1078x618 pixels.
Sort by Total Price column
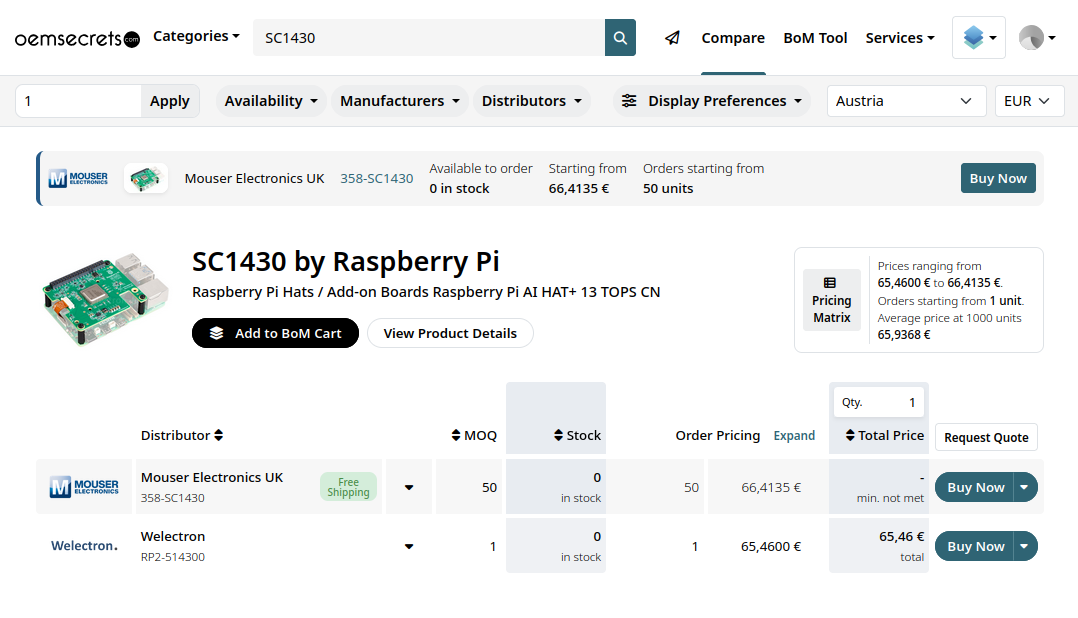point(885,435)
